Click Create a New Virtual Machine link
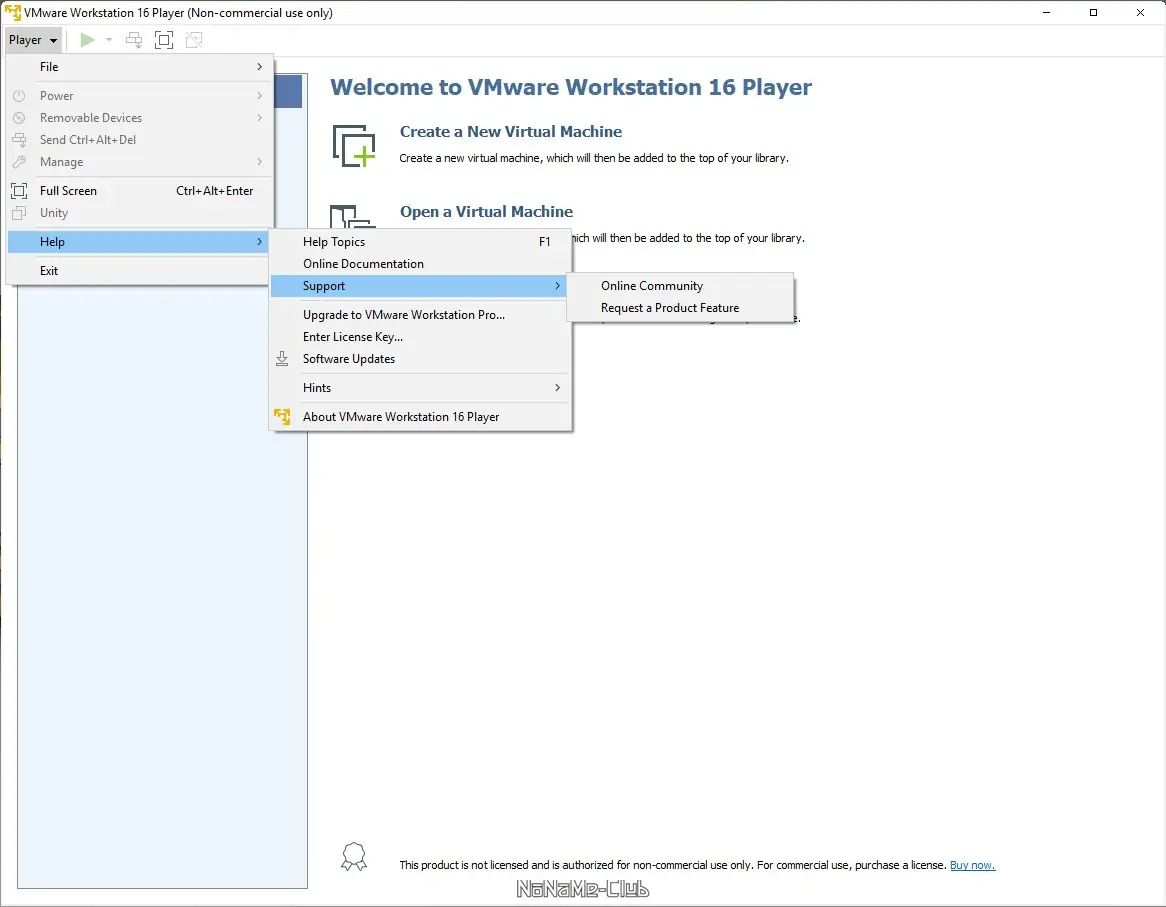This screenshot has height=907, width=1166. [511, 132]
